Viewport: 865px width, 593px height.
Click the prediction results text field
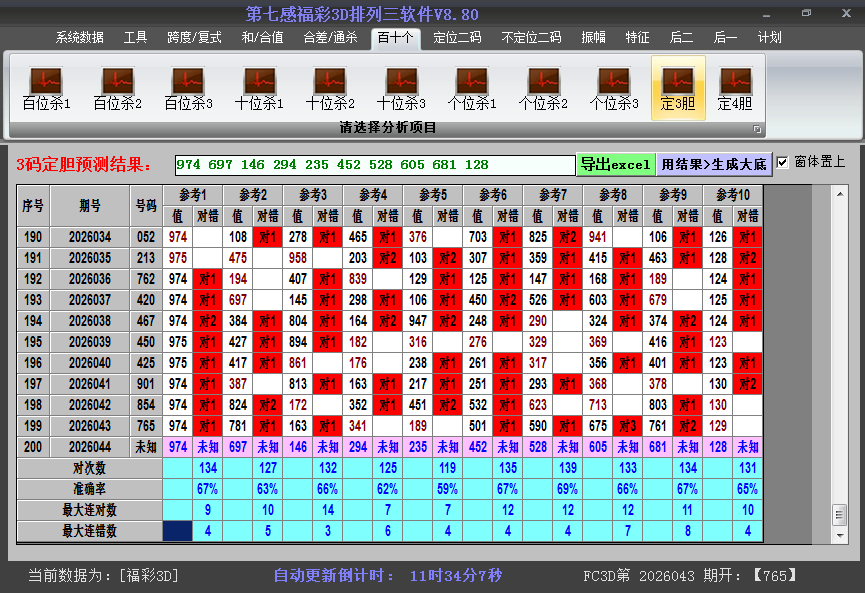click(x=374, y=164)
